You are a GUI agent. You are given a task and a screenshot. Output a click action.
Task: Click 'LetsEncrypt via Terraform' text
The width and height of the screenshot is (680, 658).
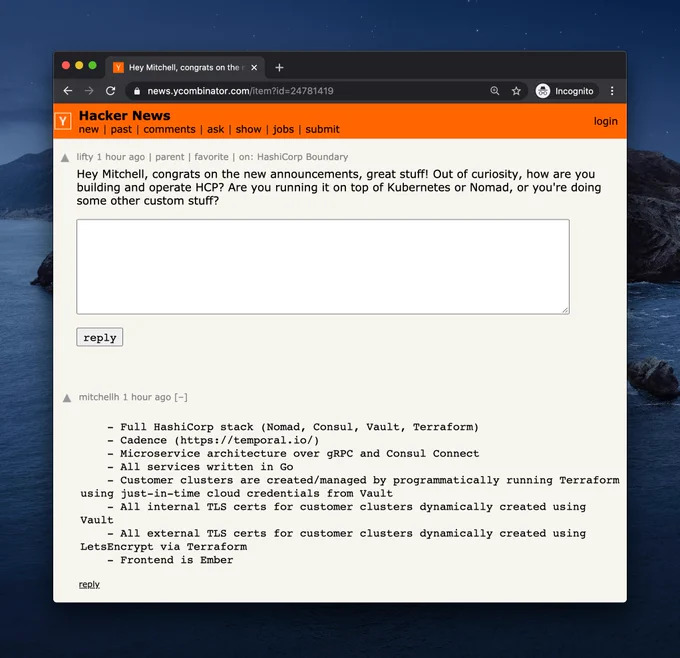[163, 547]
